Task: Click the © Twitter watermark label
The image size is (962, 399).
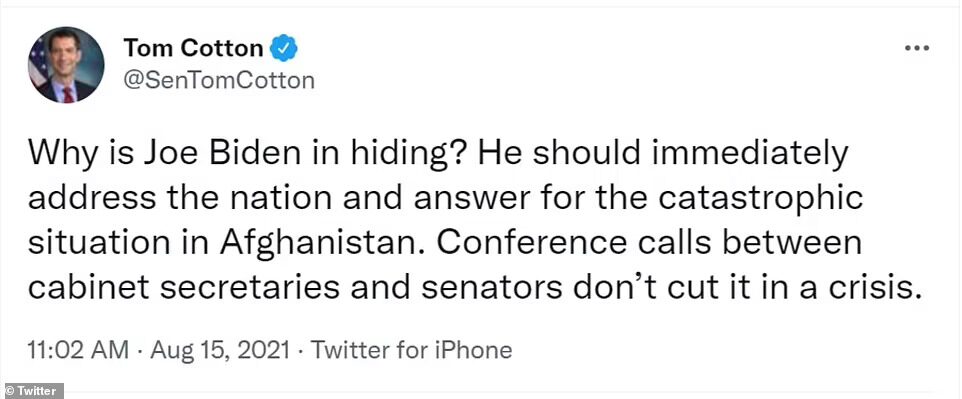Action: pos(32,391)
